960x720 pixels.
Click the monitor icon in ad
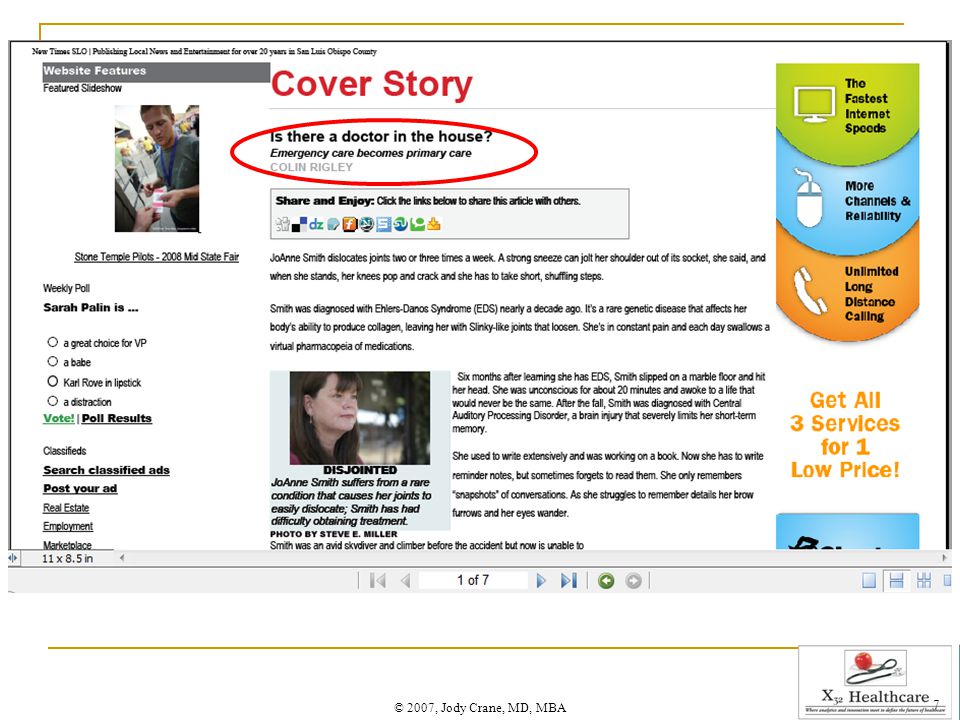click(x=814, y=104)
